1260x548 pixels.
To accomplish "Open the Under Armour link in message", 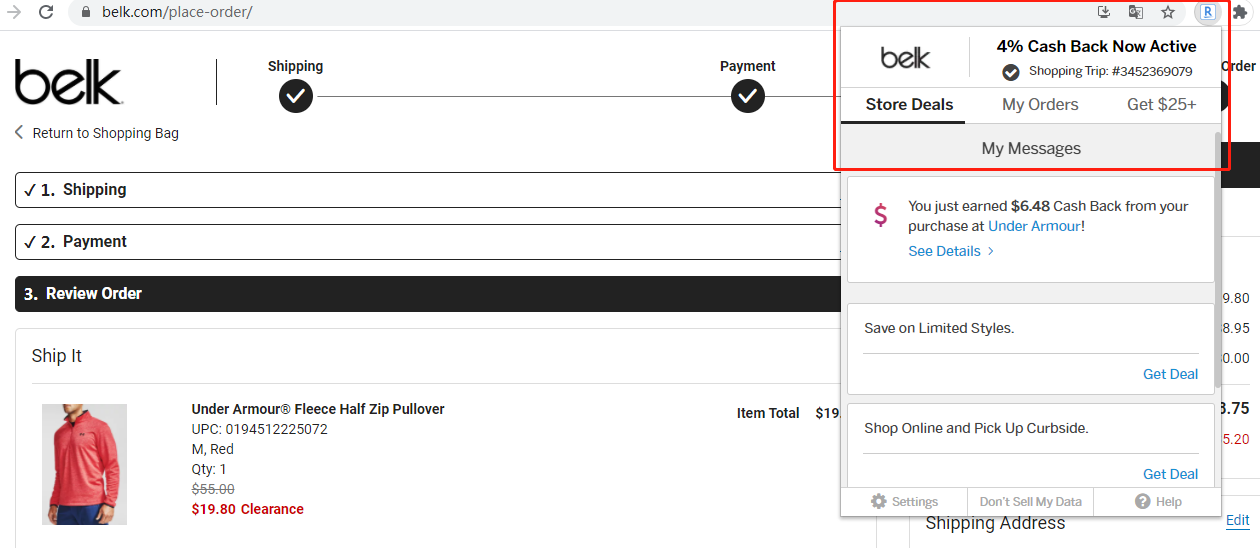I will (x=1034, y=226).
